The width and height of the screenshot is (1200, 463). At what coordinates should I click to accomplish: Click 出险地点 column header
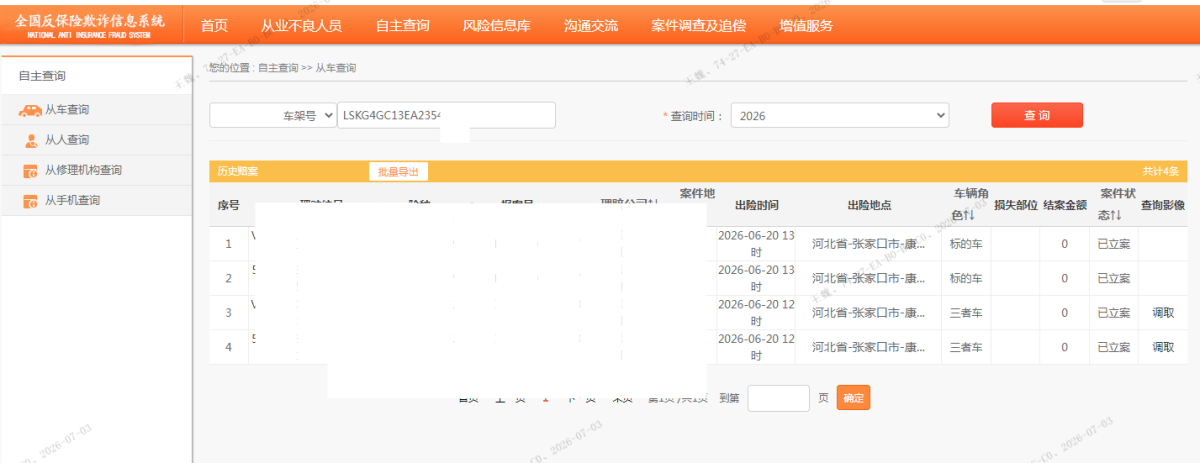point(869,205)
